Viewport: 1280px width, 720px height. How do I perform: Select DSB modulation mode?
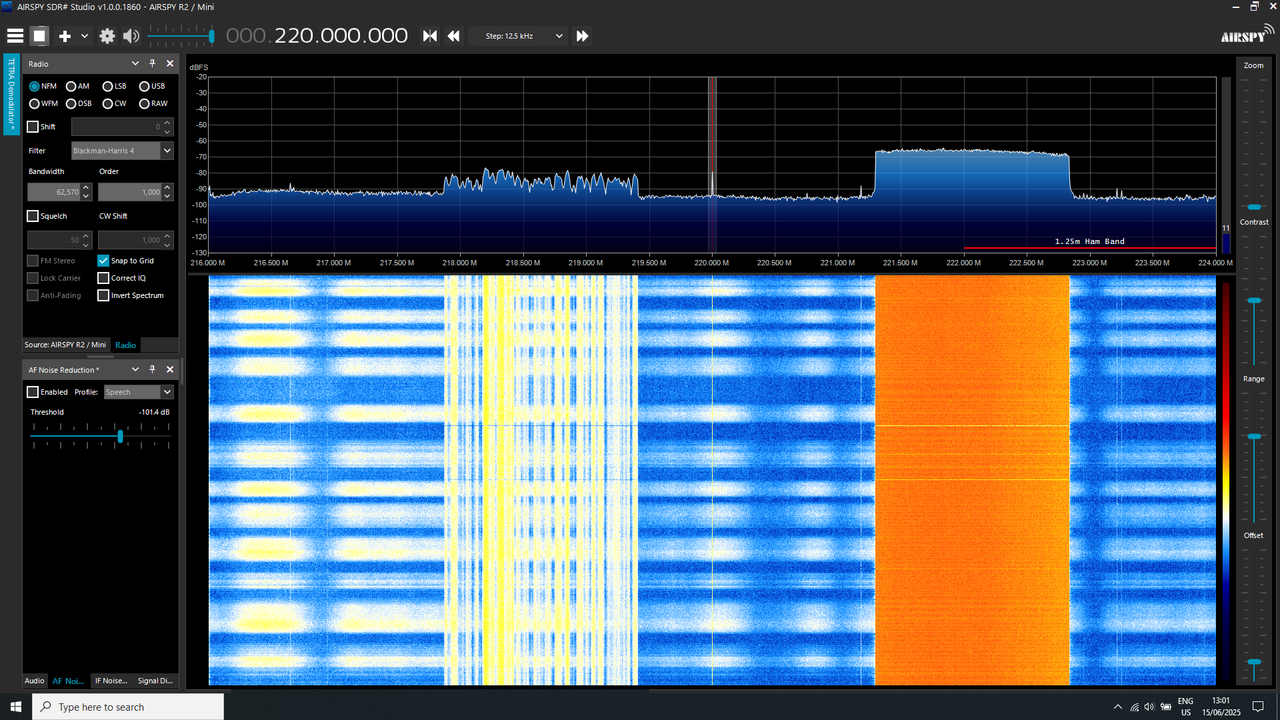78,103
